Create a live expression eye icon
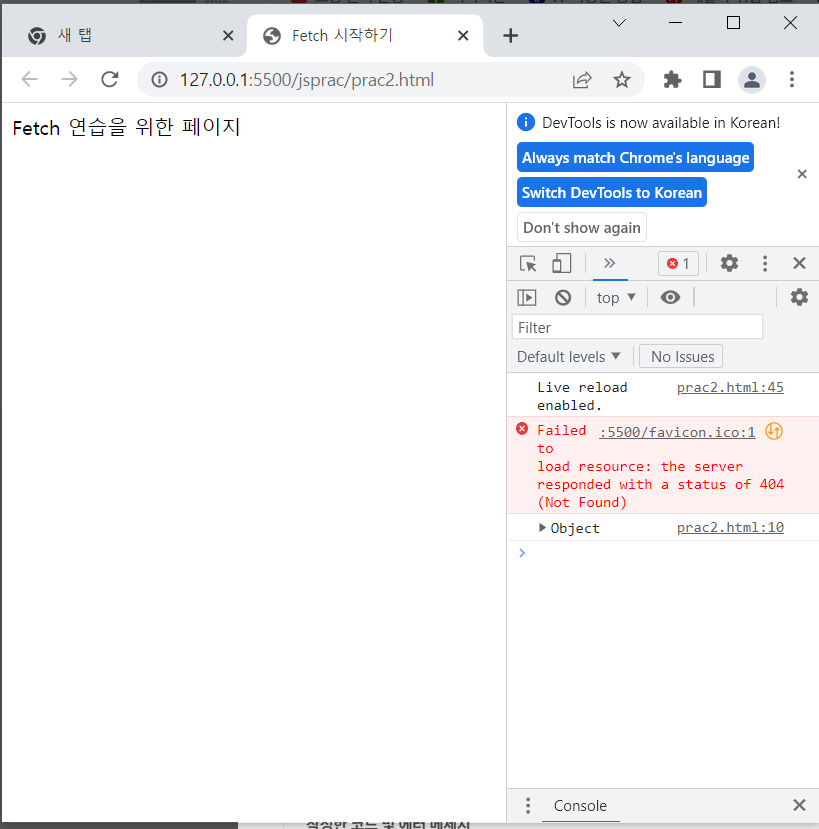The height and width of the screenshot is (829, 819). coord(670,298)
